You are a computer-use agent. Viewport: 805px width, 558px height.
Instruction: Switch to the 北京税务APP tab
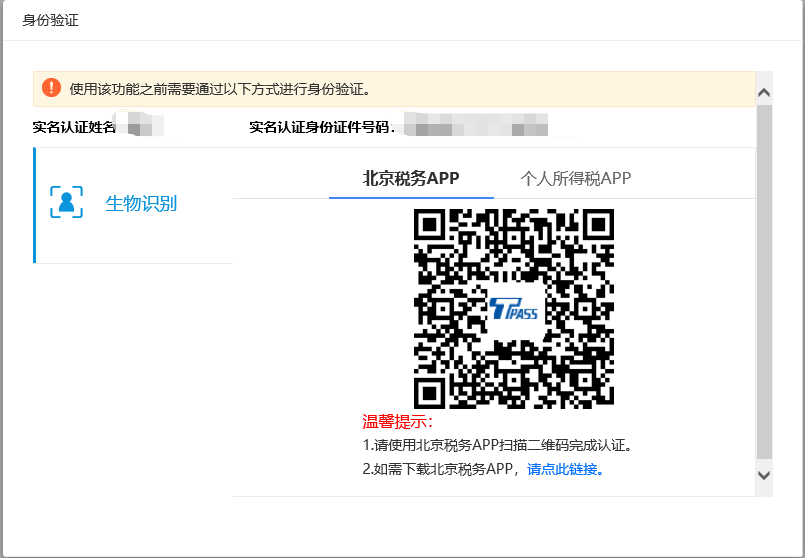click(411, 178)
